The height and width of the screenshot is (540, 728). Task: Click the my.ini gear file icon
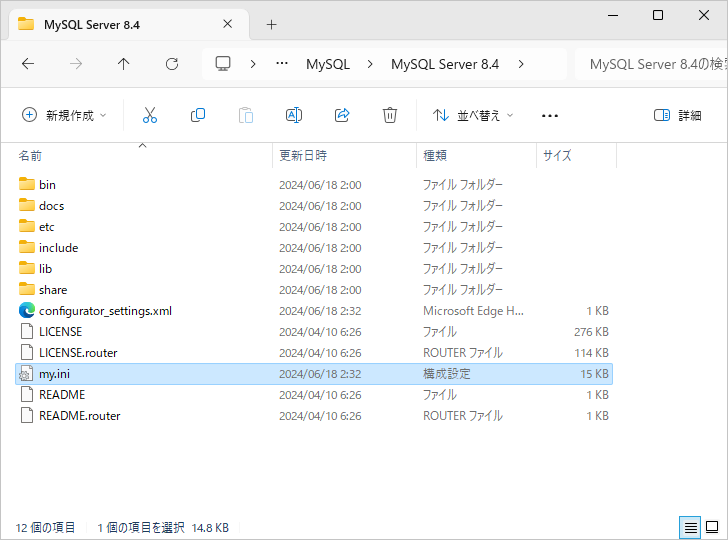pyautogui.click(x=26, y=373)
